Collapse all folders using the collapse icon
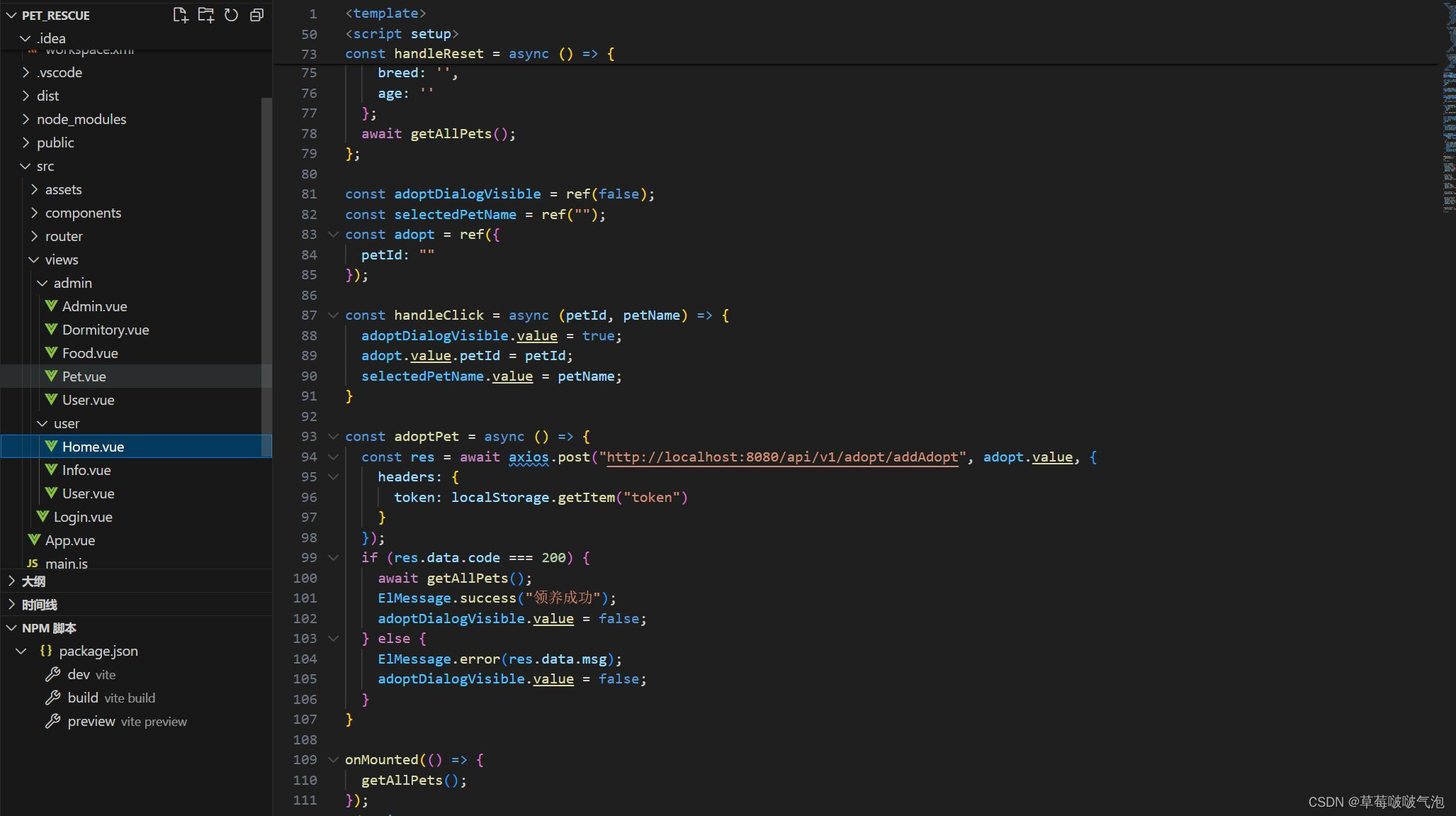The height and width of the screenshot is (816, 1456). [256, 15]
